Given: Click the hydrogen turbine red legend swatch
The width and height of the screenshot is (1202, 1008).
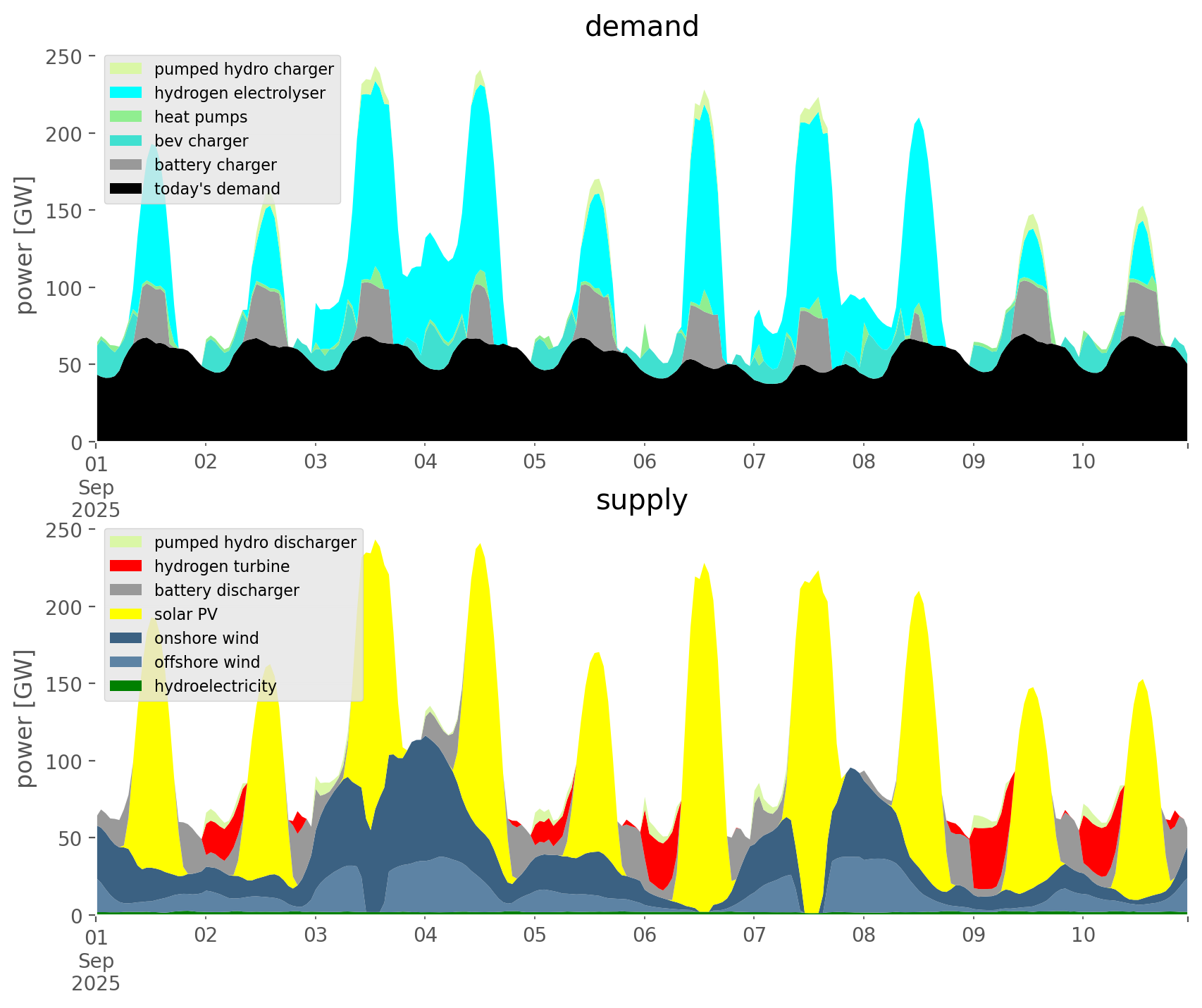Looking at the screenshot, I should point(126,566).
